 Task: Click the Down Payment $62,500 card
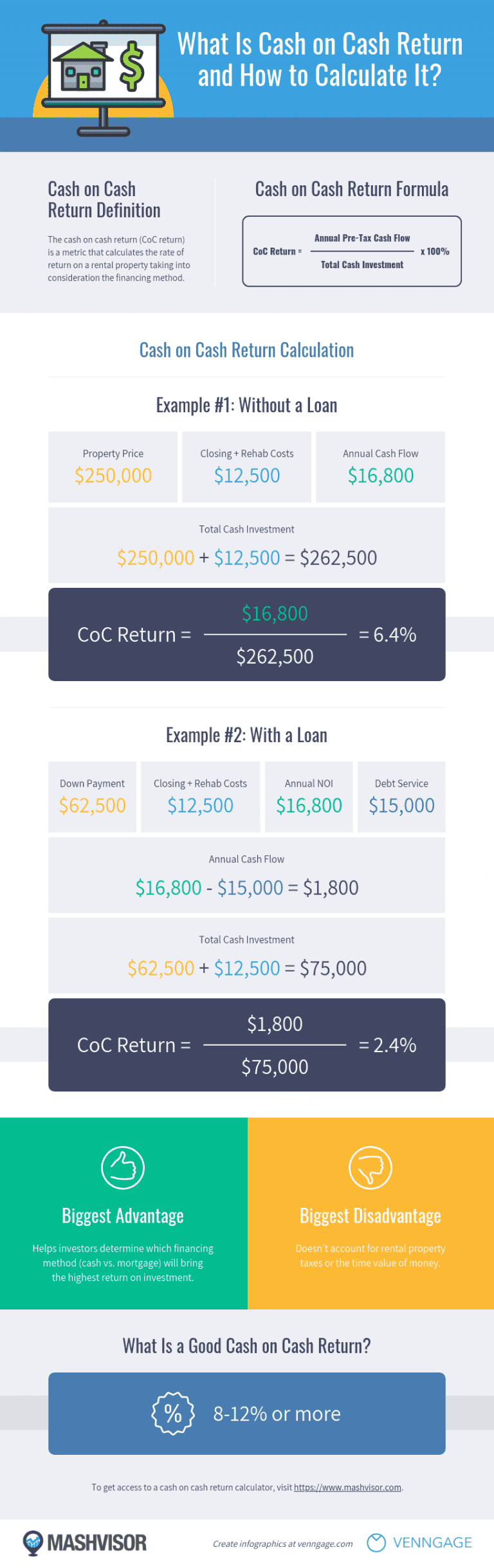[x=93, y=797]
